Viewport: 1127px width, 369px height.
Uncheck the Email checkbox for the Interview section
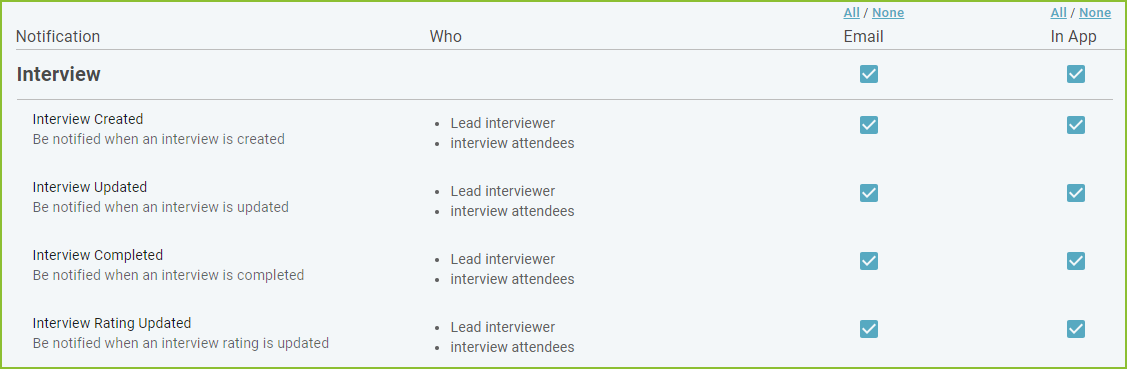coord(868,74)
